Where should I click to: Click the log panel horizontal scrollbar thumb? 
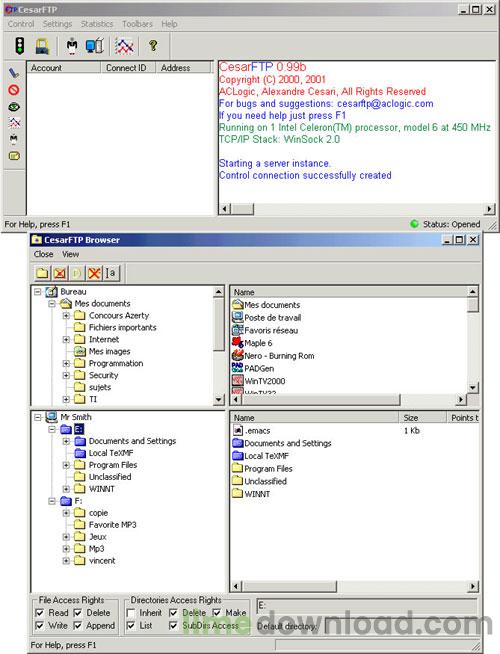[243, 209]
